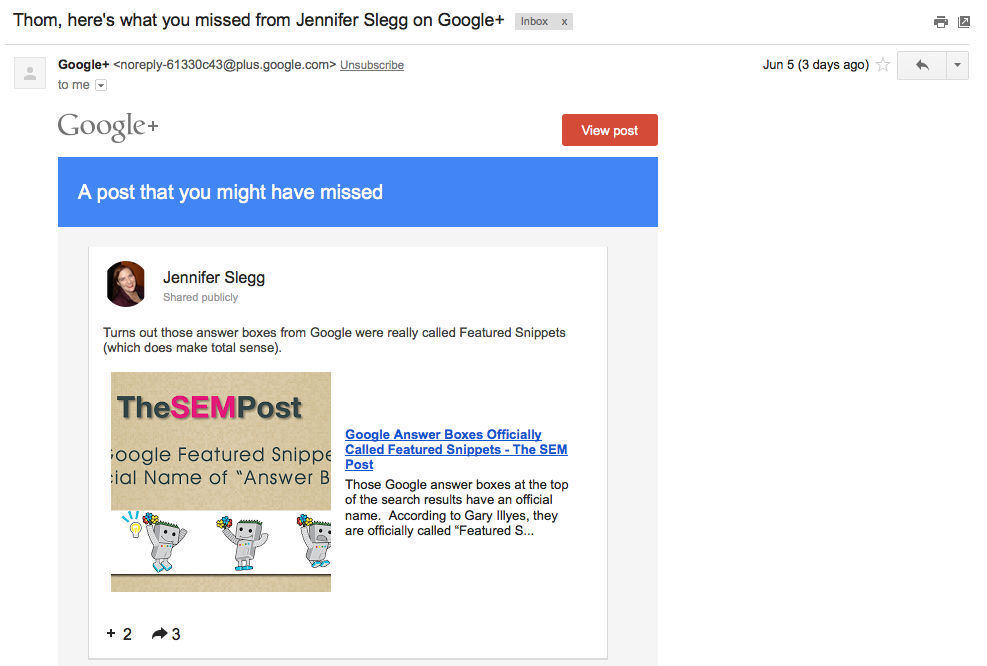Click the +1 icon under the post

point(111,634)
